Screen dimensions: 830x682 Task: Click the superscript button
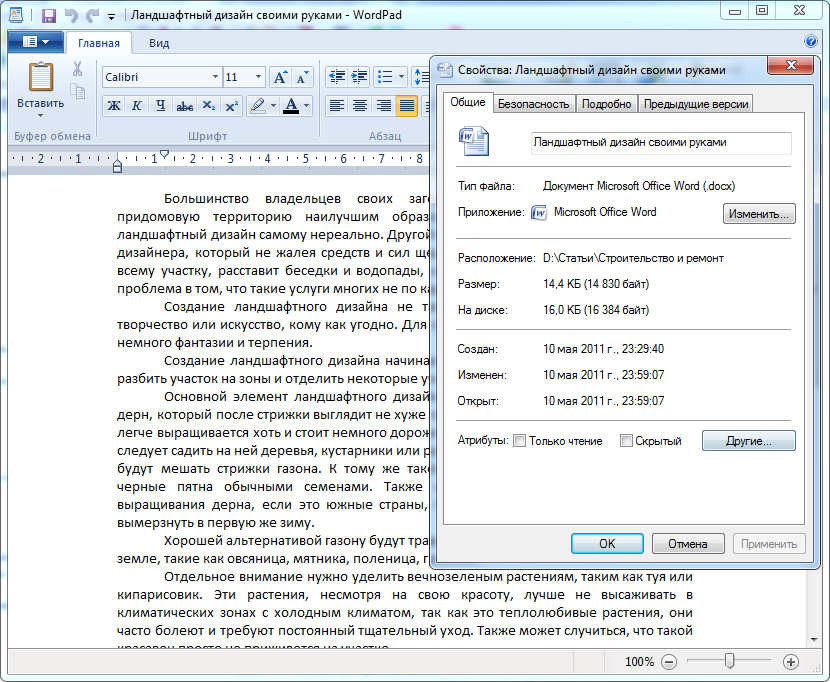point(231,106)
